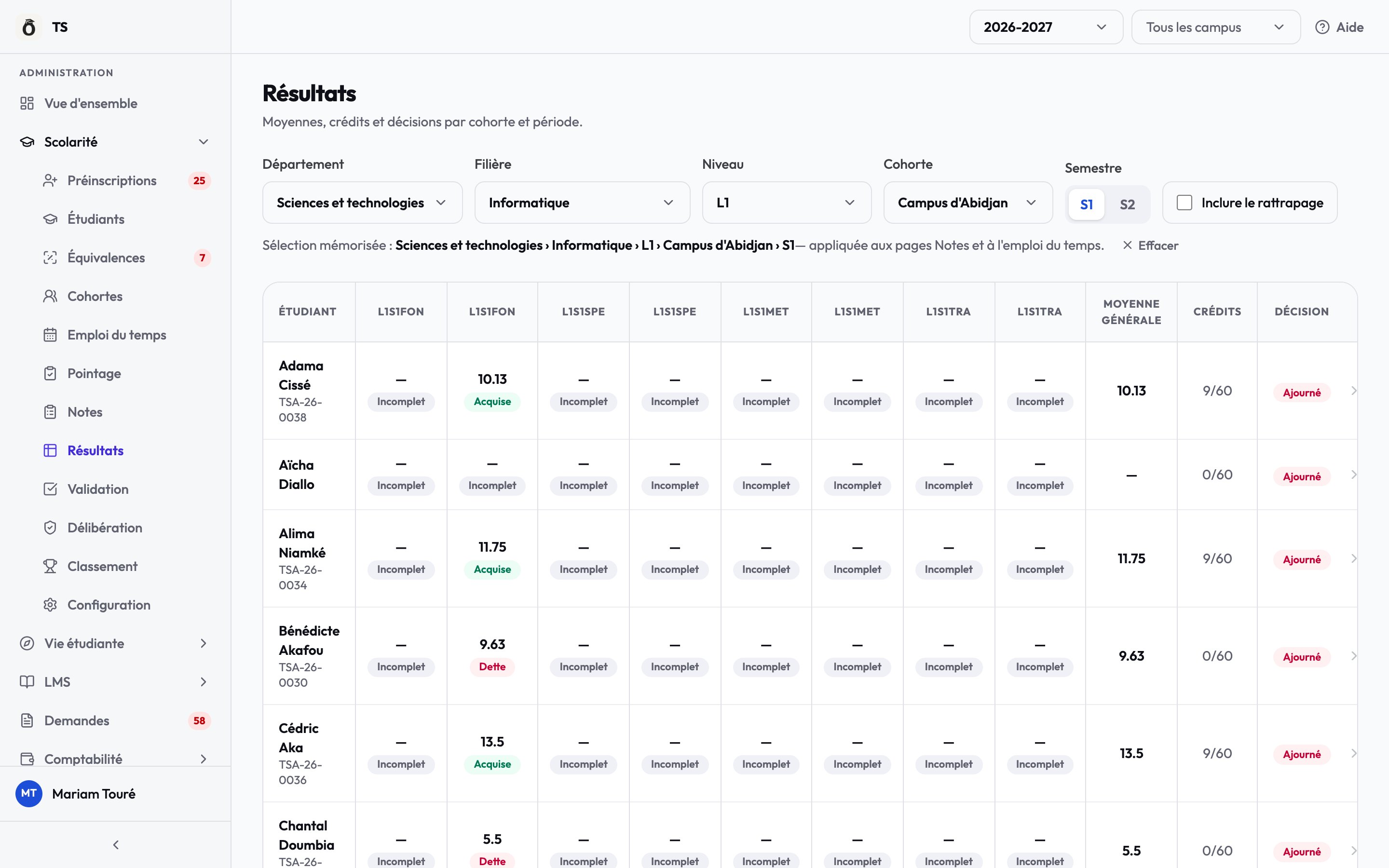Collapse the sidebar with the arrow
The image size is (1389, 868).
coord(116,844)
